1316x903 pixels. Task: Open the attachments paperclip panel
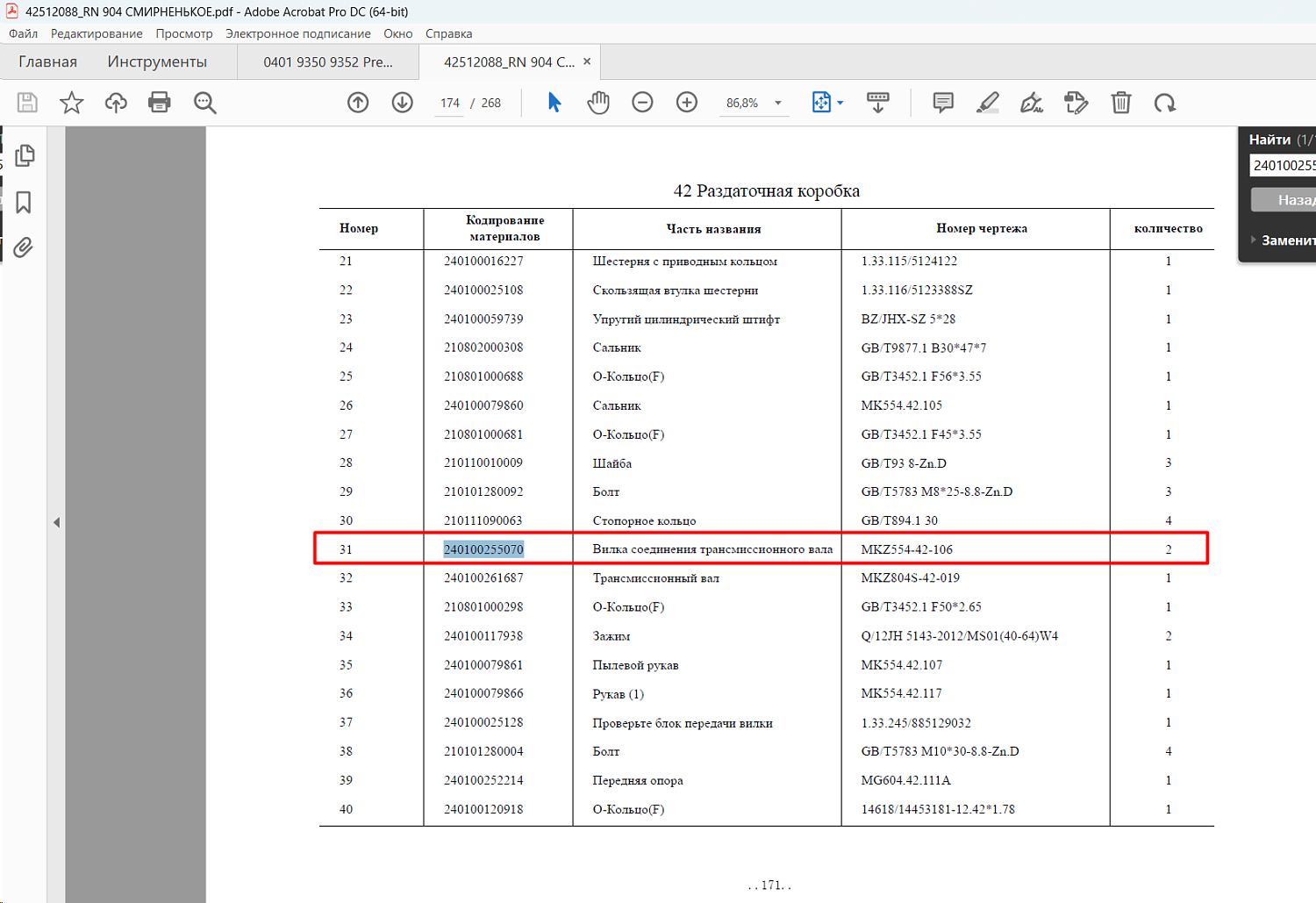[24, 247]
